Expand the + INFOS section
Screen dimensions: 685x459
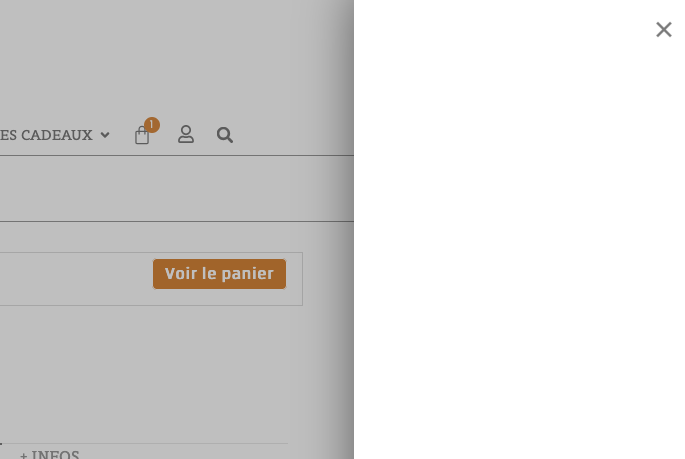(x=49, y=454)
